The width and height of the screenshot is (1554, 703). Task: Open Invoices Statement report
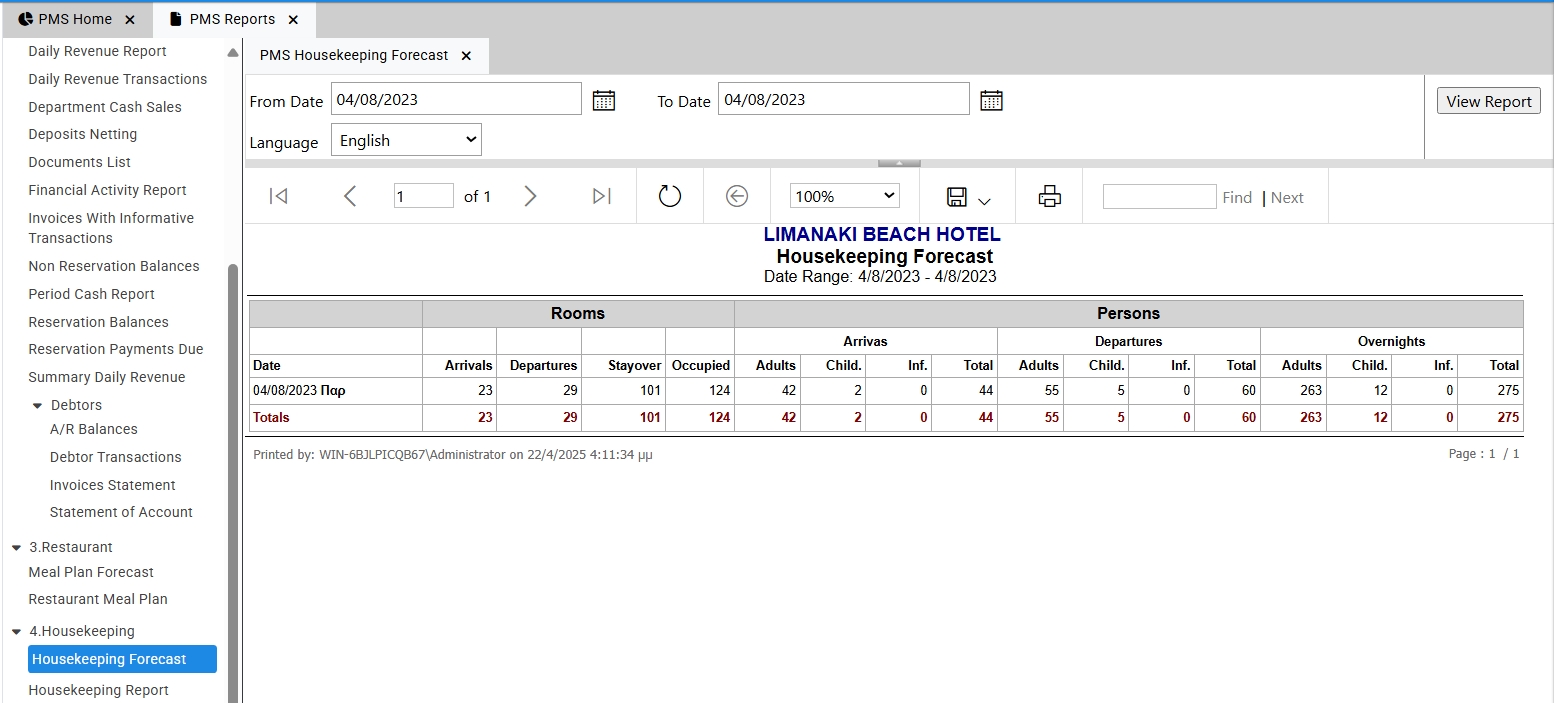click(x=113, y=485)
